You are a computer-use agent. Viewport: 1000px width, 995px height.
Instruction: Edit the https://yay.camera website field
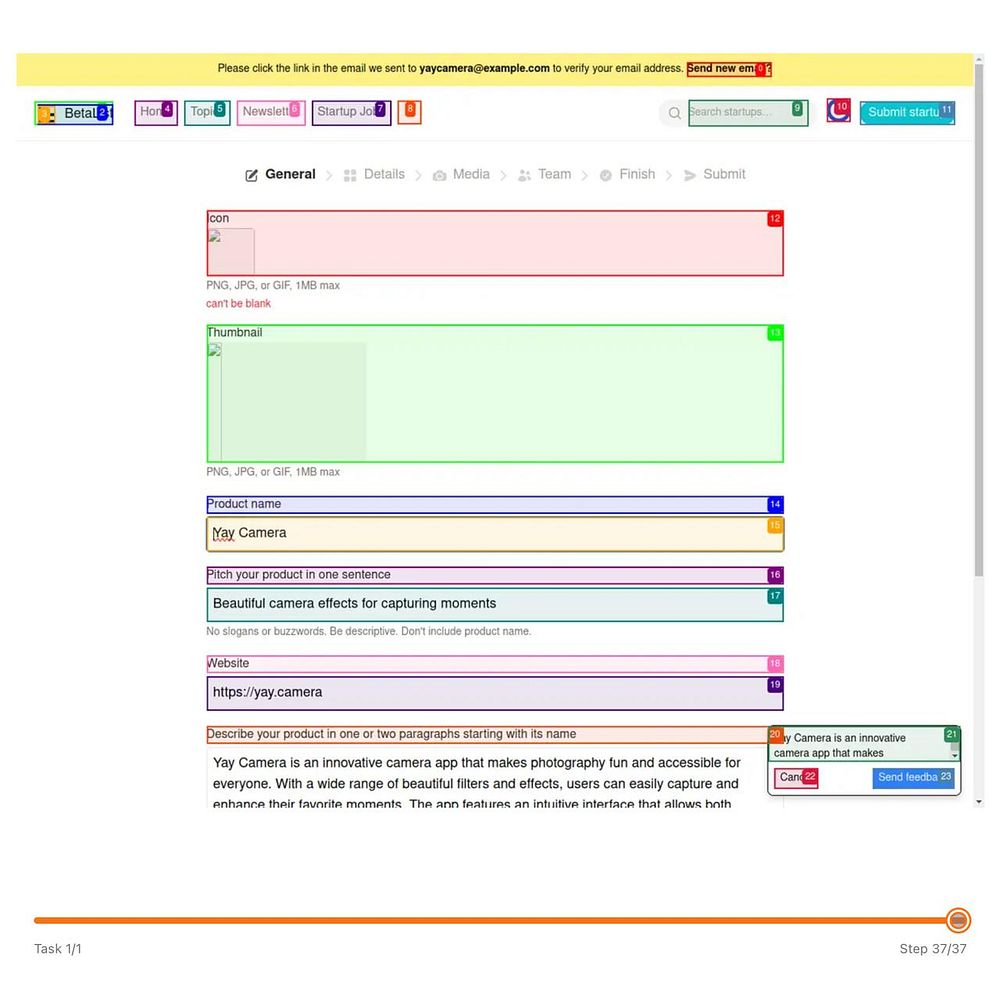495,693
